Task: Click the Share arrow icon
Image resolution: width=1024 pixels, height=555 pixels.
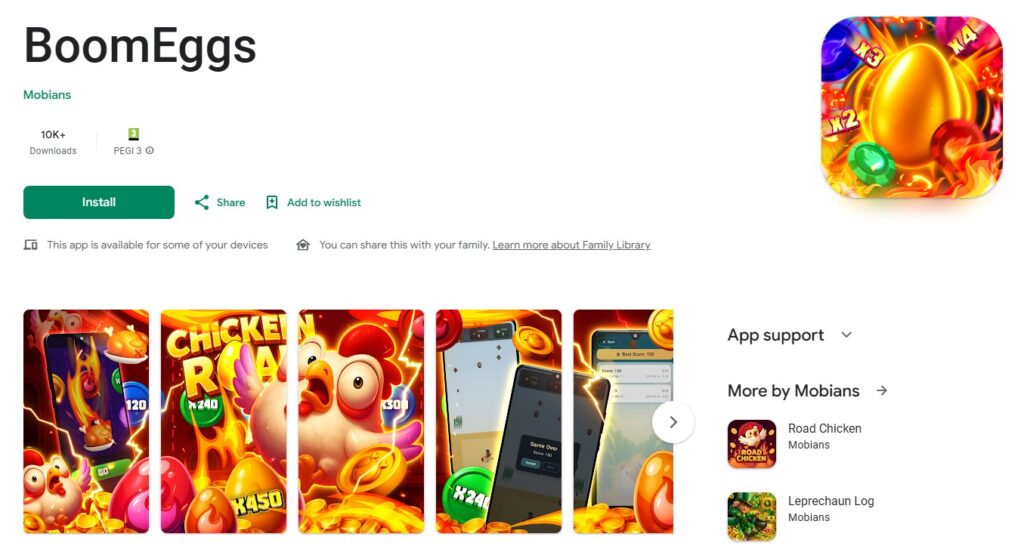Action: tap(202, 202)
